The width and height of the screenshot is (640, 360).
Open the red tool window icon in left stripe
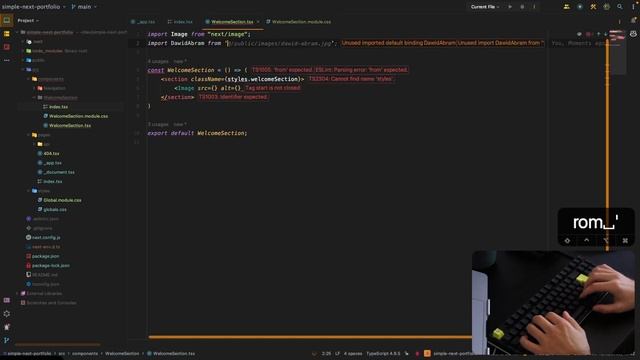tap(7, 47)
